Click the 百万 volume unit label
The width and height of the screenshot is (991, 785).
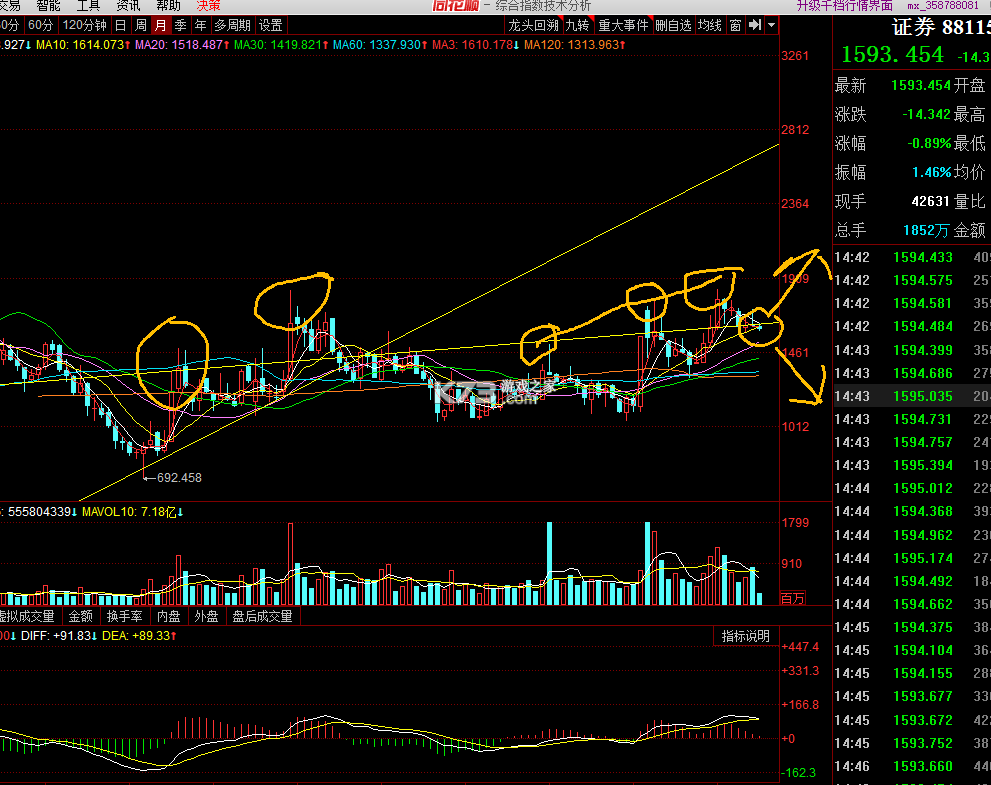(793, 598)
